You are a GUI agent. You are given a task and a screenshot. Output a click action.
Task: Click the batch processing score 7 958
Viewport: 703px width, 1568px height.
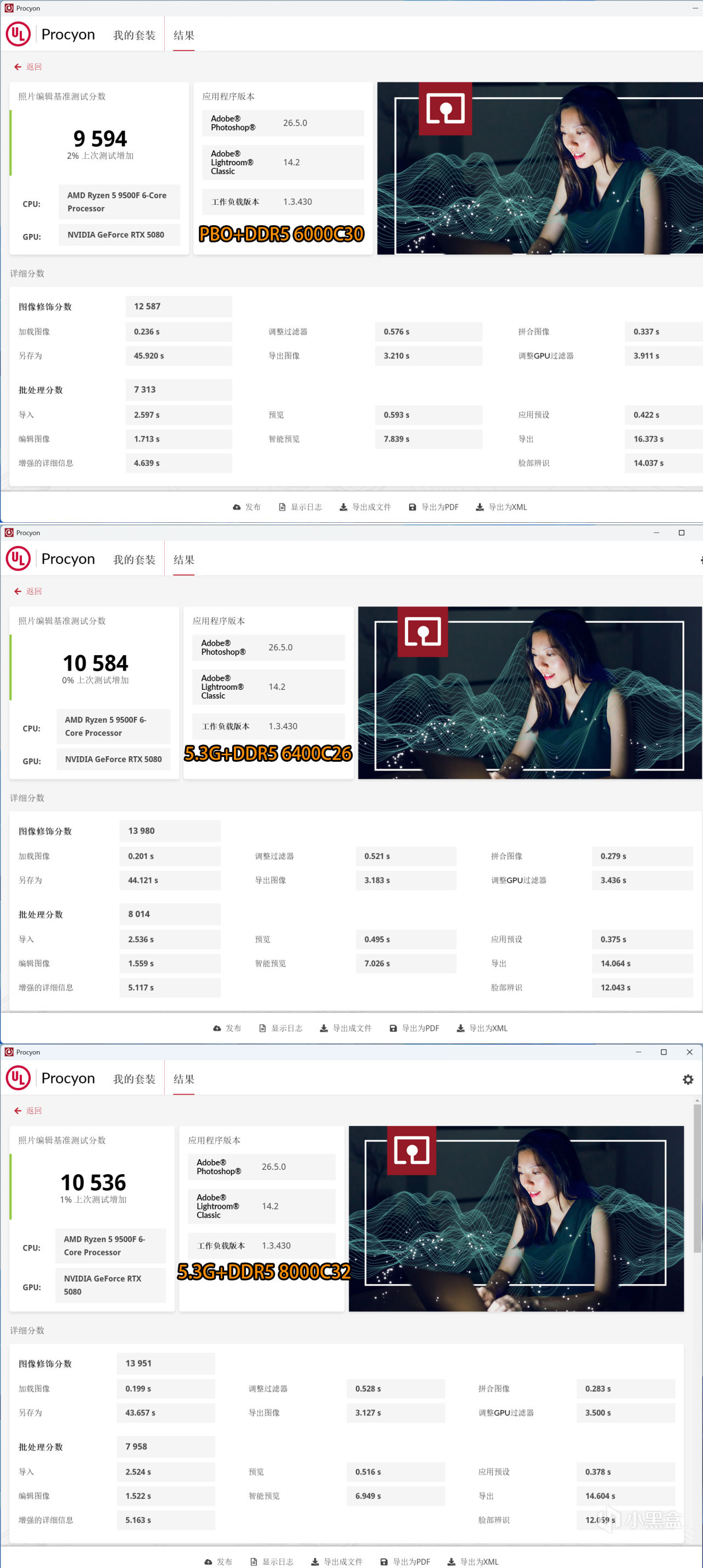pos(165,1446)
